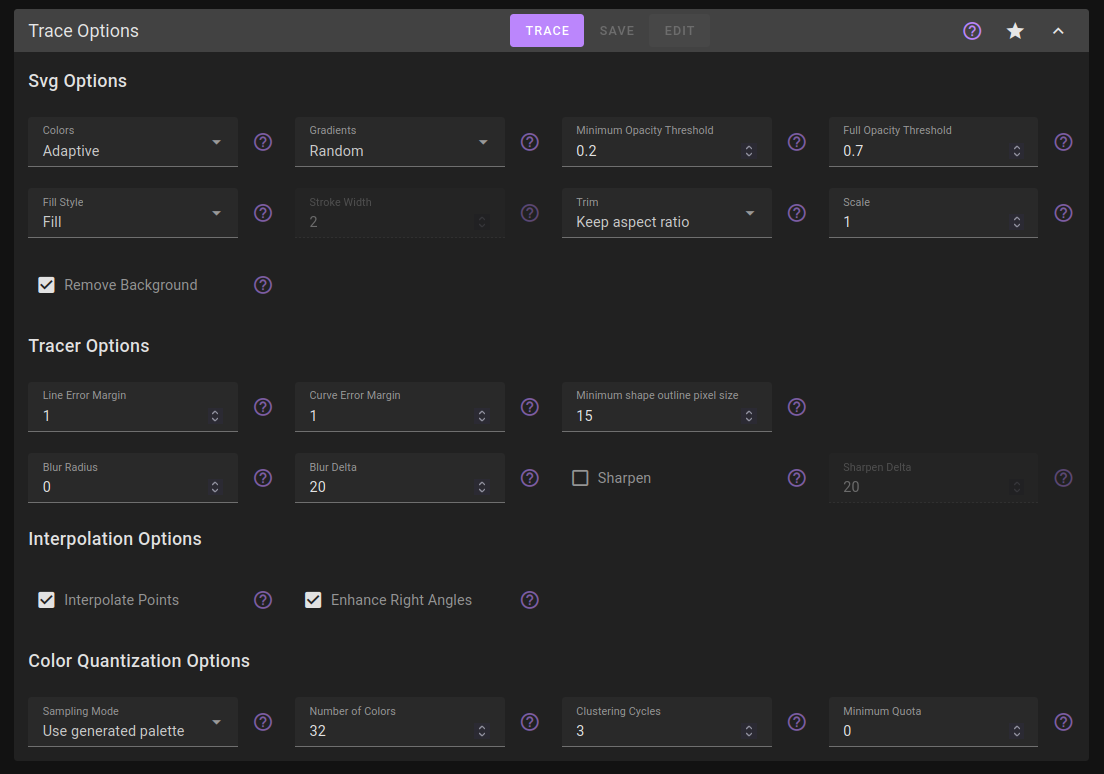1104x774 pixels.
Task: Click the Full Opacity Threshold stepper arrows
Action: [x=1017, y=151]
